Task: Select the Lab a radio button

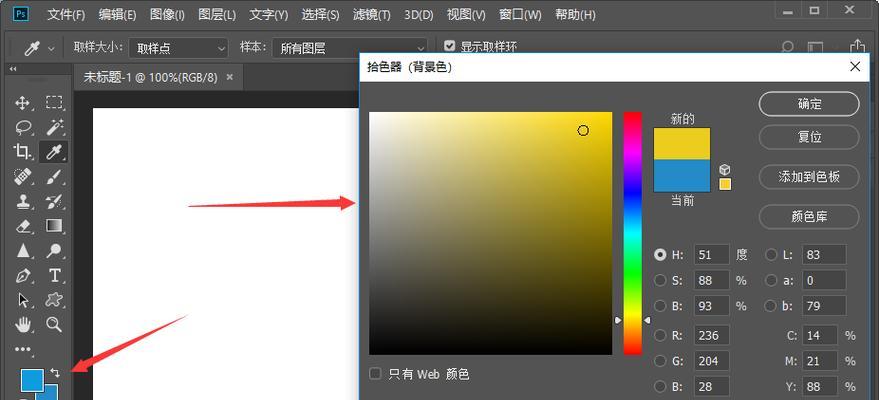Action: point(771,280)
